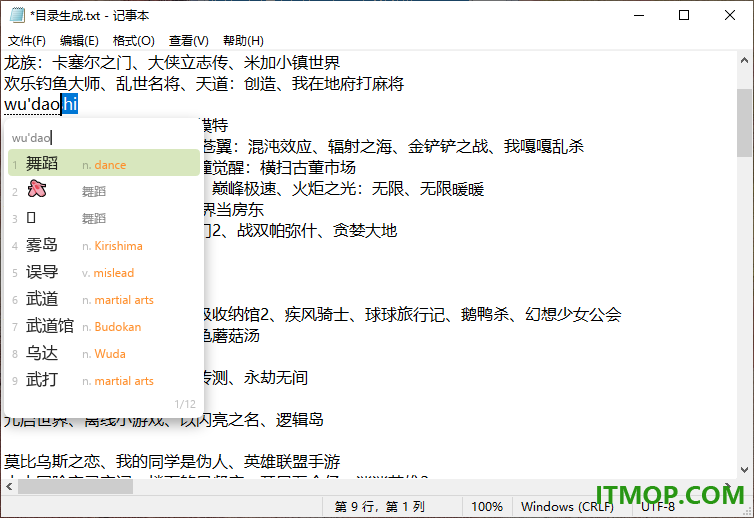Maximize the Notepad window
Viewport: 754px width, 518px height.
click(684, 15)
